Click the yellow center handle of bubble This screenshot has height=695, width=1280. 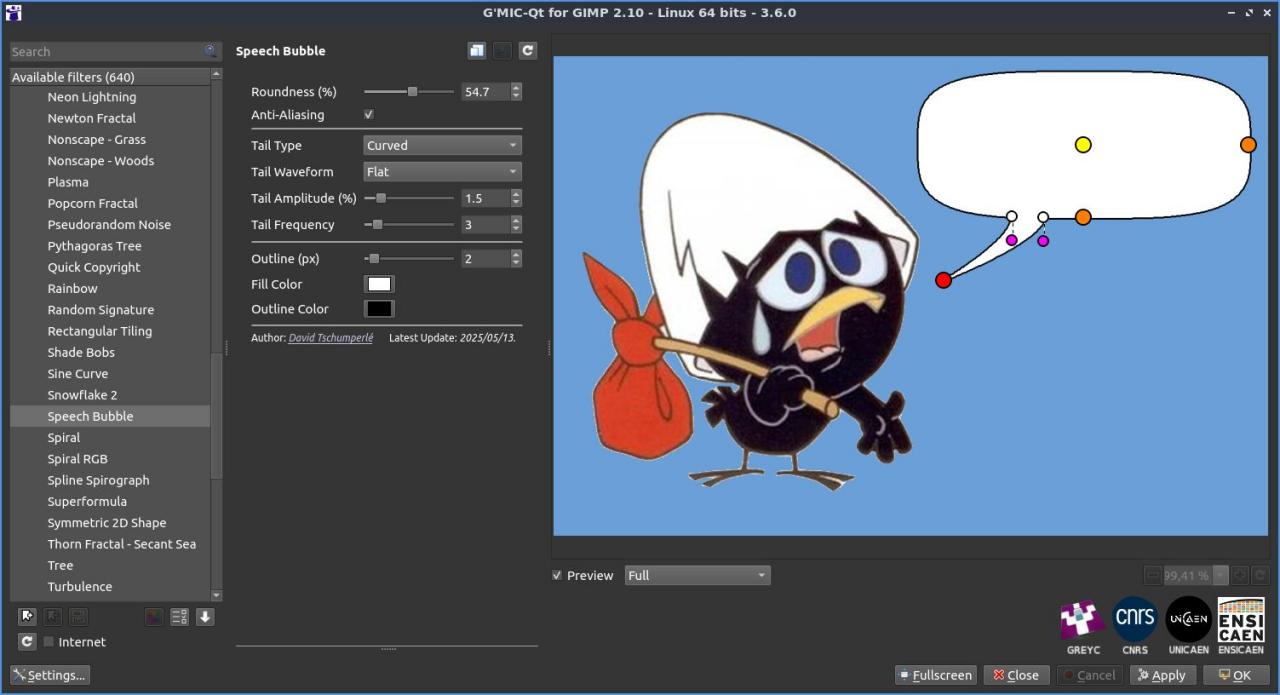pos(1083,145)
